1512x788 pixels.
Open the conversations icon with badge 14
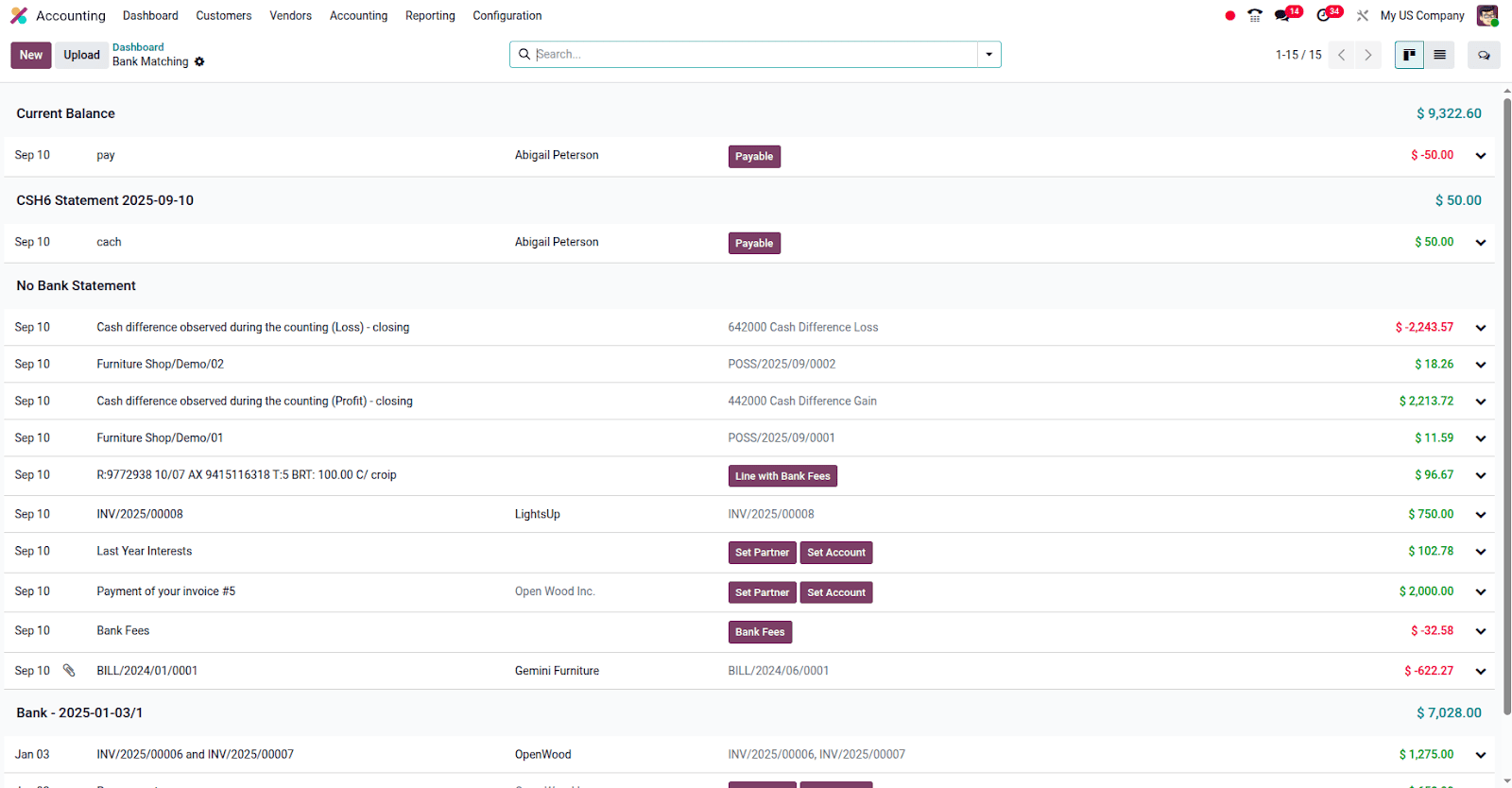pos(1282,15)
